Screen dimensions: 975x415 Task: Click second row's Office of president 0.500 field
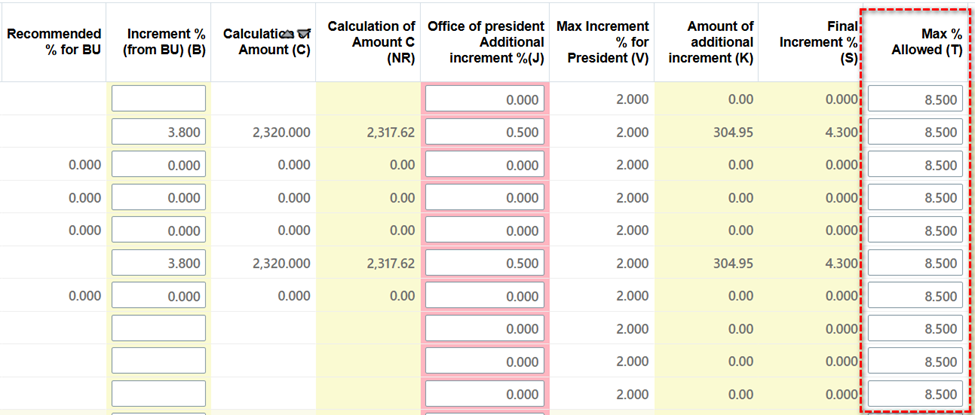[x=485, y=132]
